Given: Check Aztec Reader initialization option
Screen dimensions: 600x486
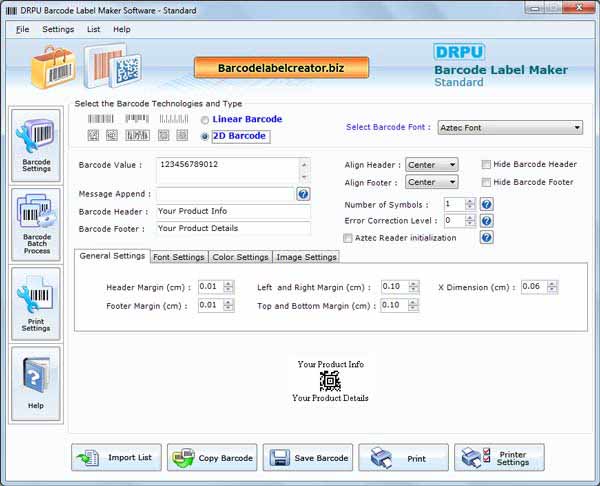Looking at the screenshot, I should [x=347, y=238].
